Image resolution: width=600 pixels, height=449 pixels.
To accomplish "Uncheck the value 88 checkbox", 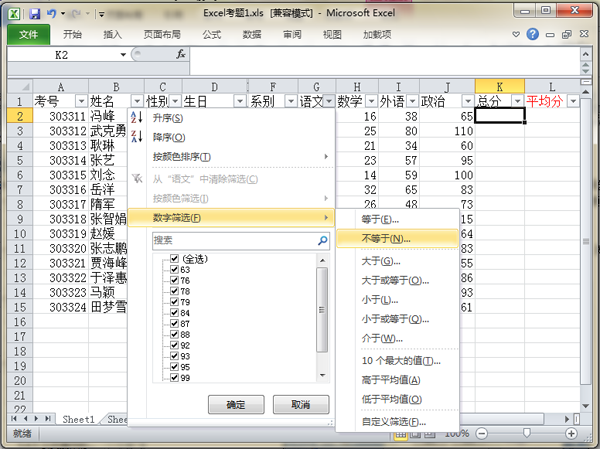I will pos(174,335).
